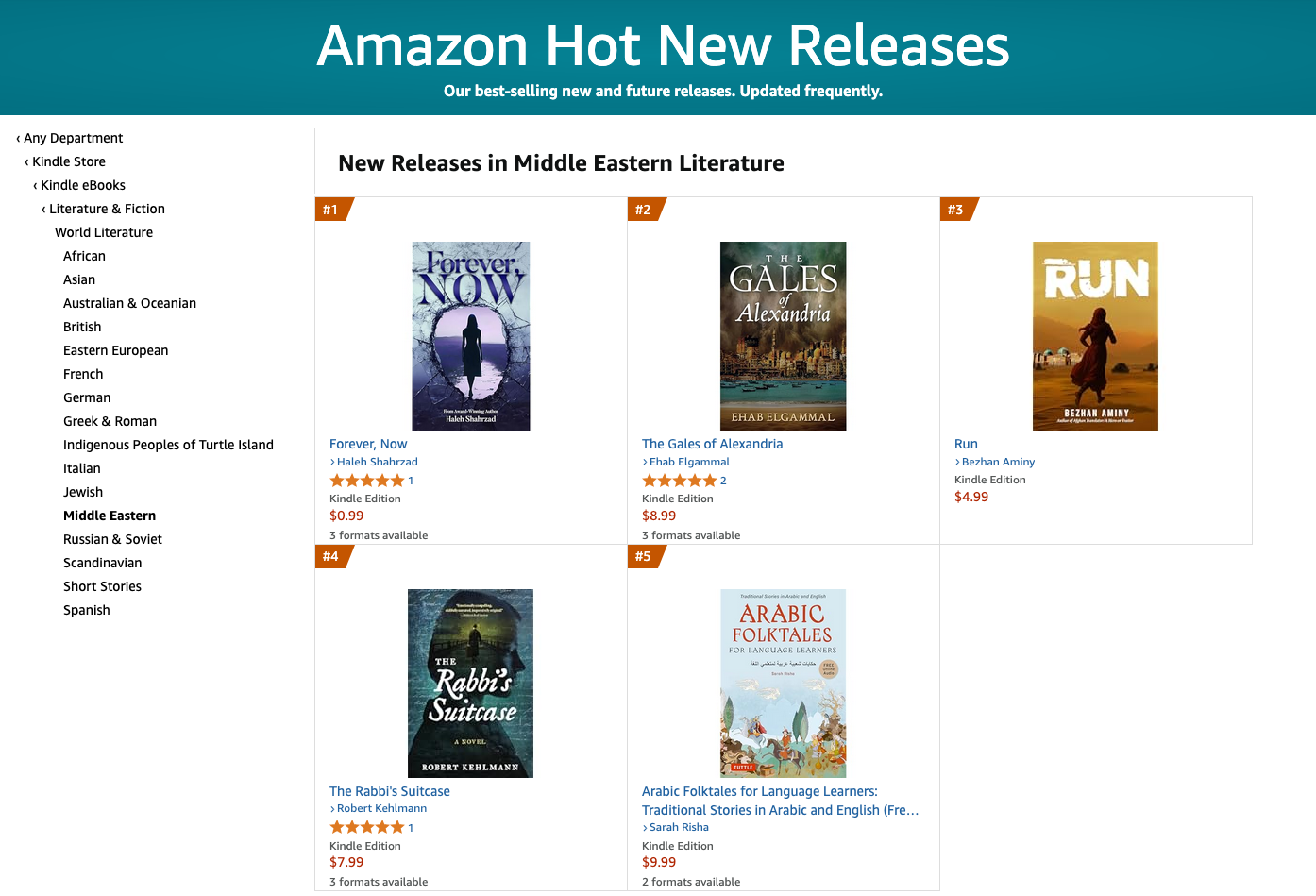The image size is (1316, 896).
Task: Go back to Any Department
Action: (x=73, y=138)
